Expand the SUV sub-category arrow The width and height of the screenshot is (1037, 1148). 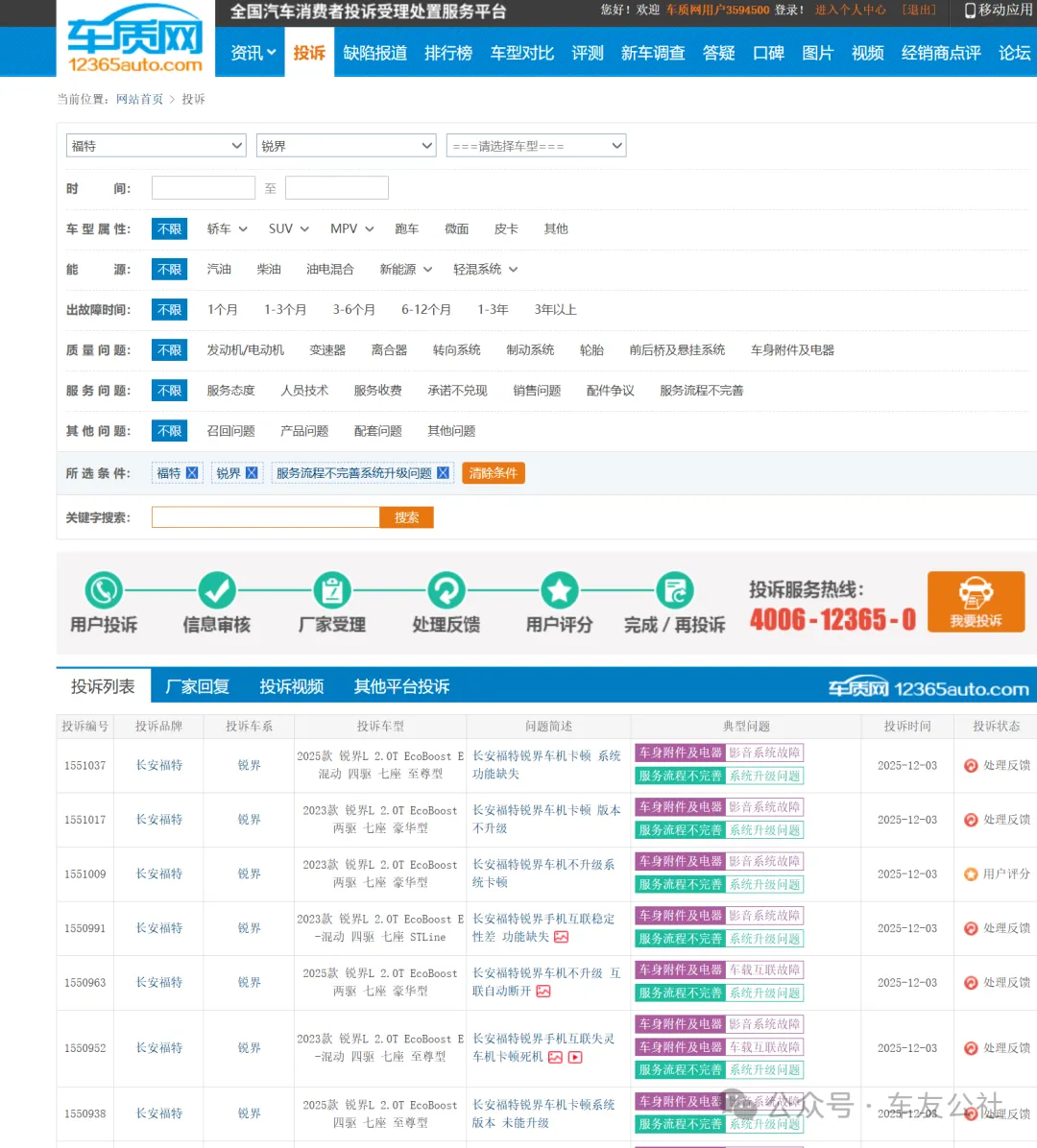304,229
